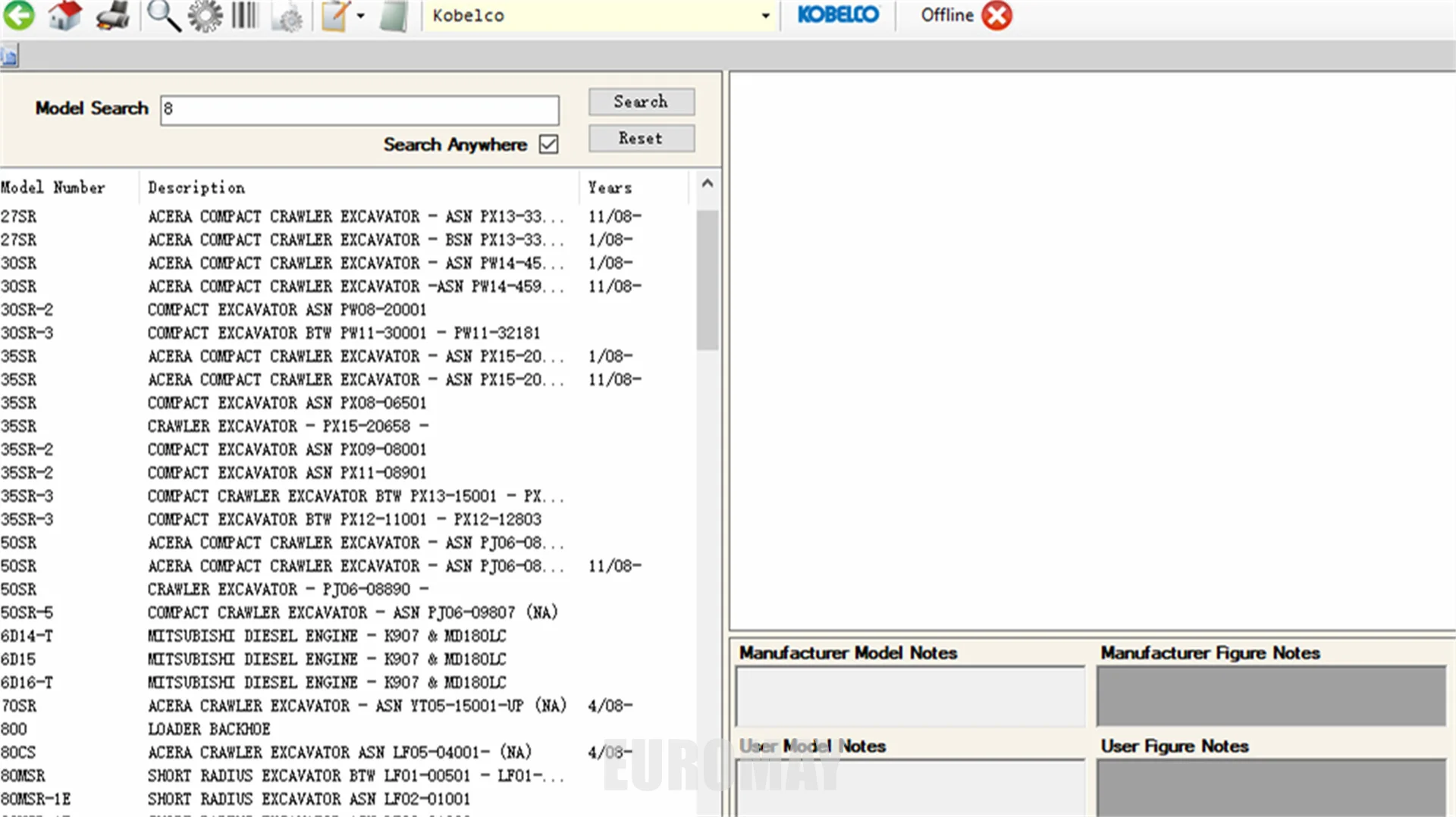
Task: Select the 50SR Crawler Excavator PJ06-08890 row
Action: click(x=347, y=589)
